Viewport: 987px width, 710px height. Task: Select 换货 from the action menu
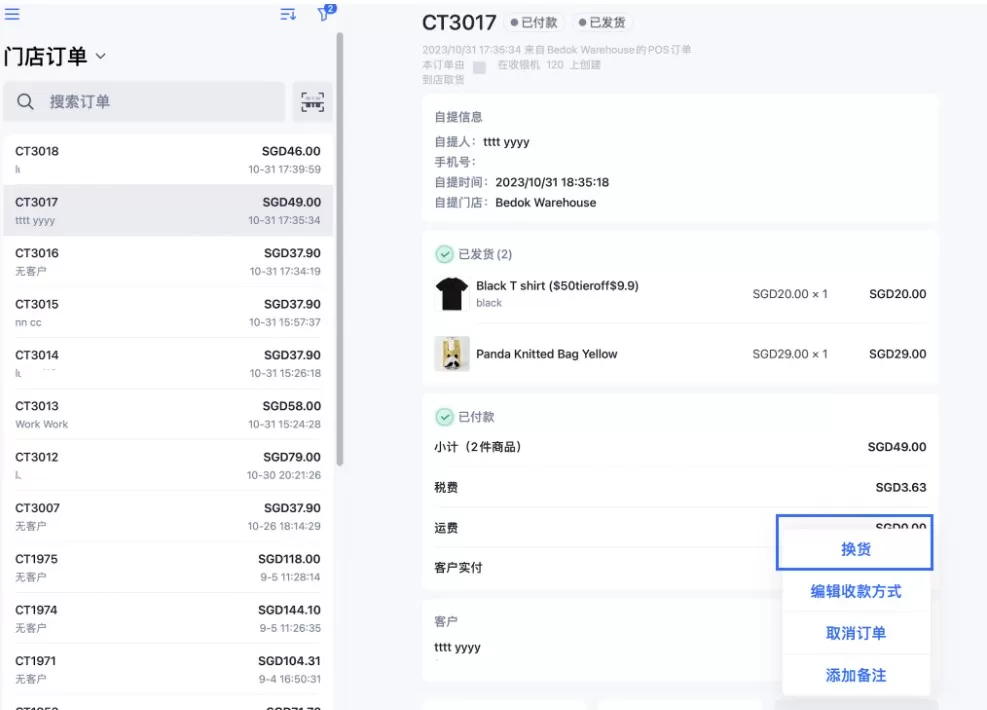[855, 547]
